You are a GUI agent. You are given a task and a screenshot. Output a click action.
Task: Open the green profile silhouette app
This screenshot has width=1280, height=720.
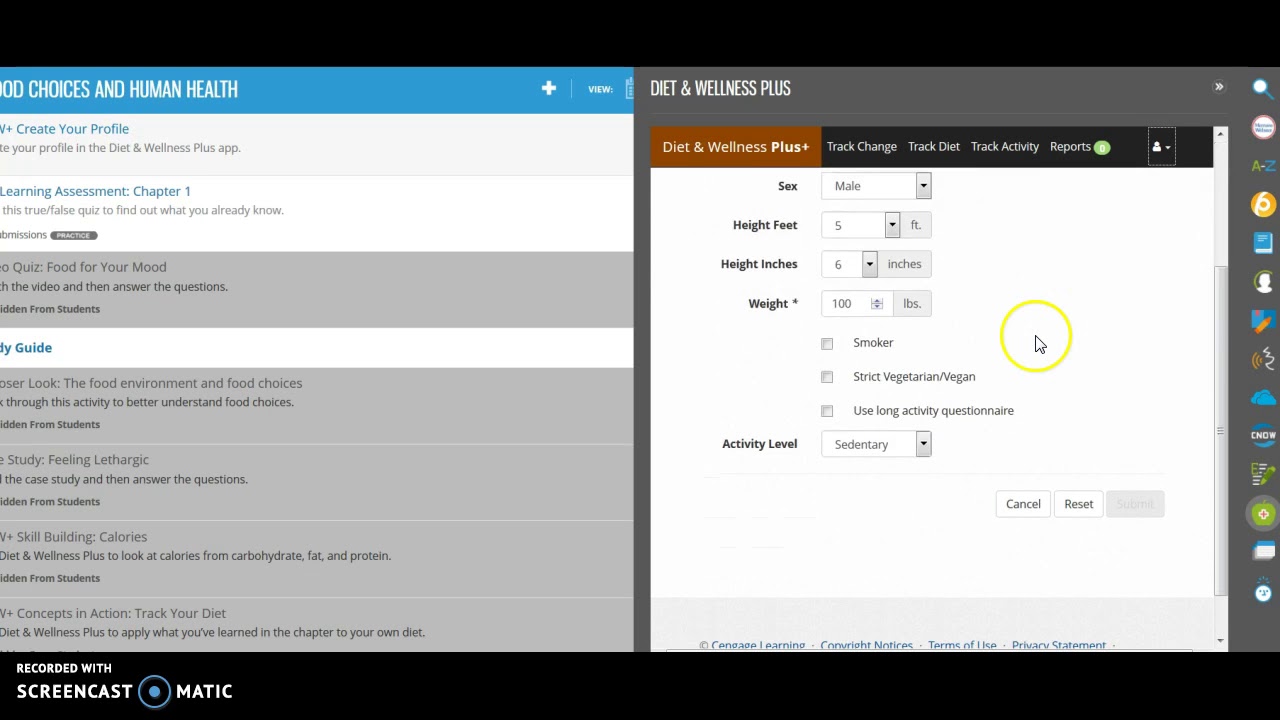tap(1263, 282)
